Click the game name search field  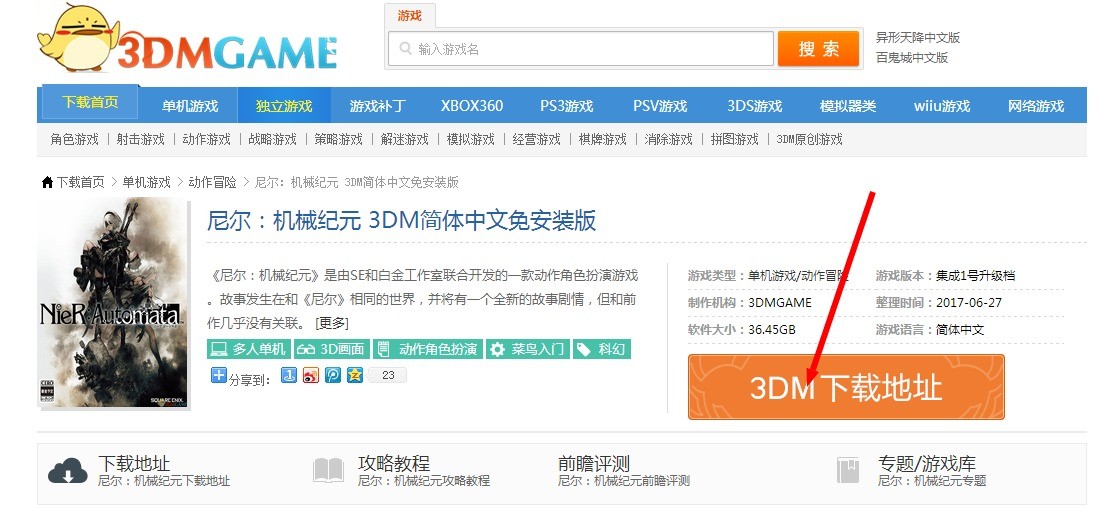(581, 48)
